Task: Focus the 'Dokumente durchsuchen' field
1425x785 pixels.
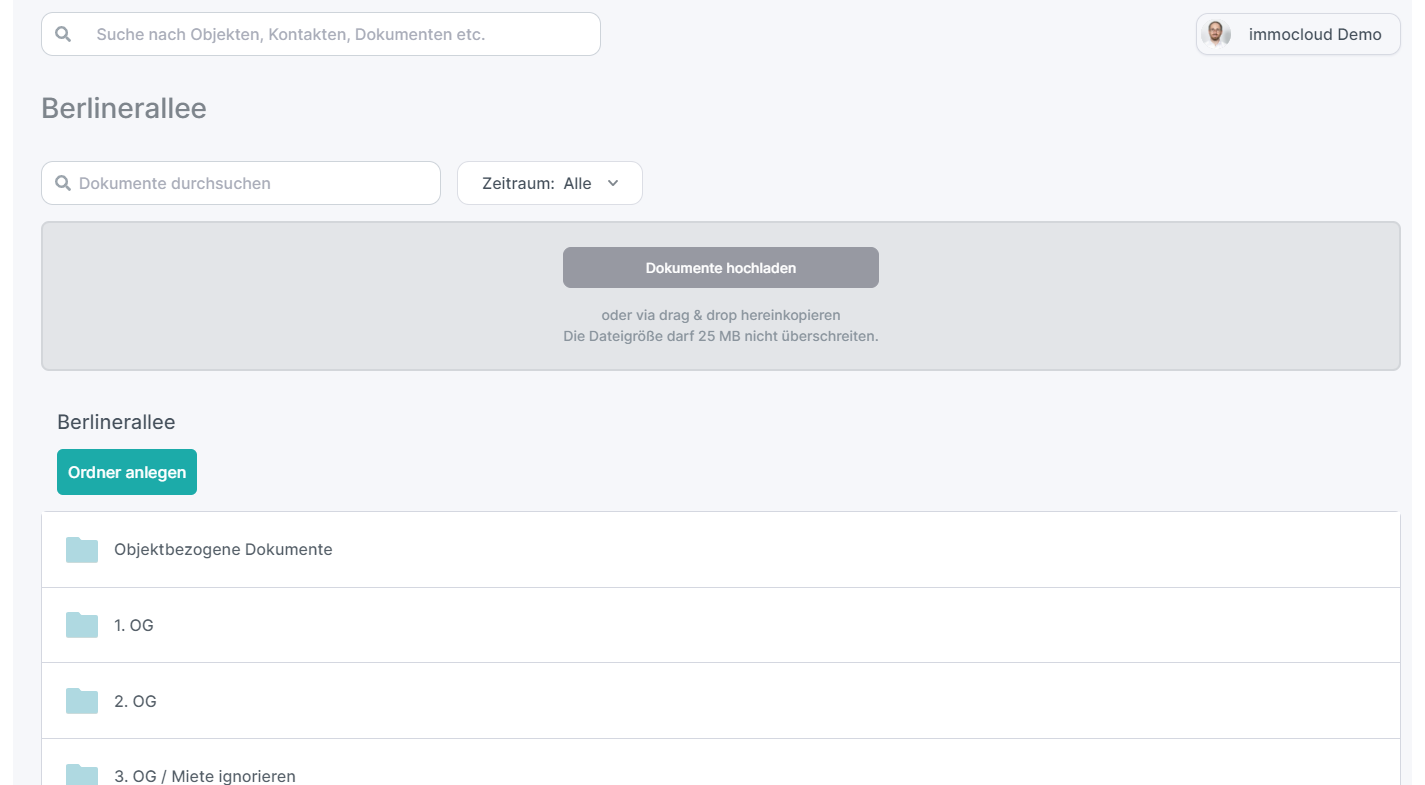Action: (x=241, y=183)
